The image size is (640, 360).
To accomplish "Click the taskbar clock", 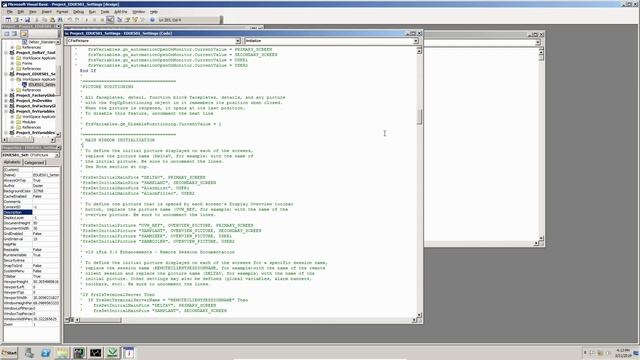I will tap(622, 353).
